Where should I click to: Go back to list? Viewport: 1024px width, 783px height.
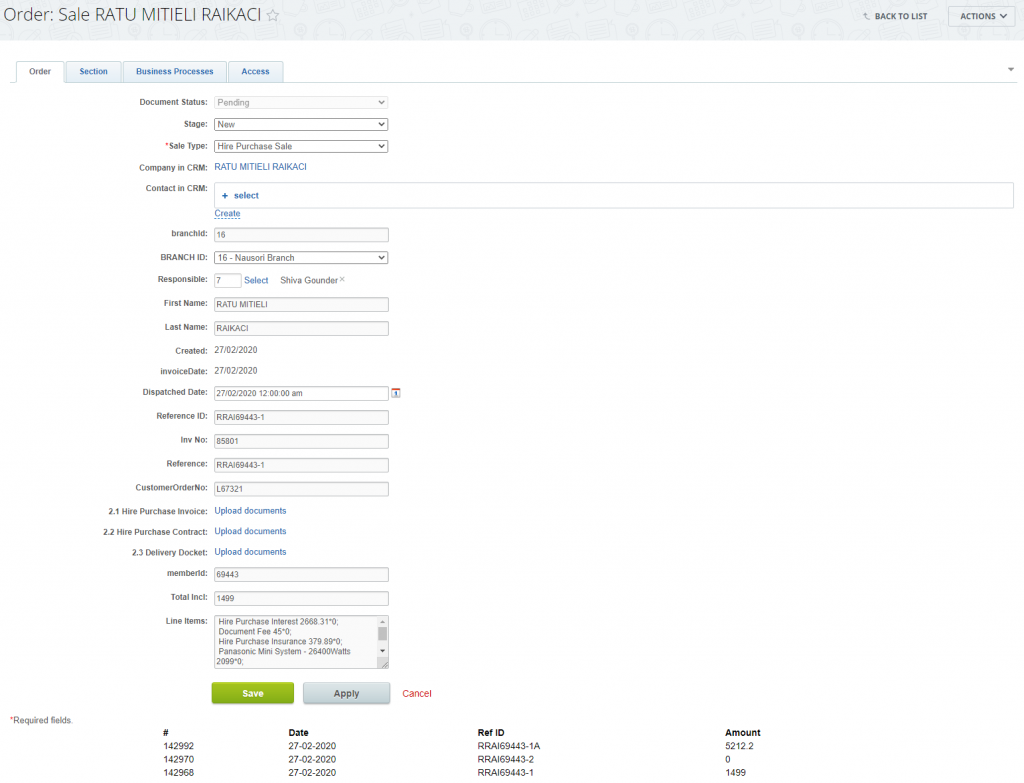(x=895, y=17)
